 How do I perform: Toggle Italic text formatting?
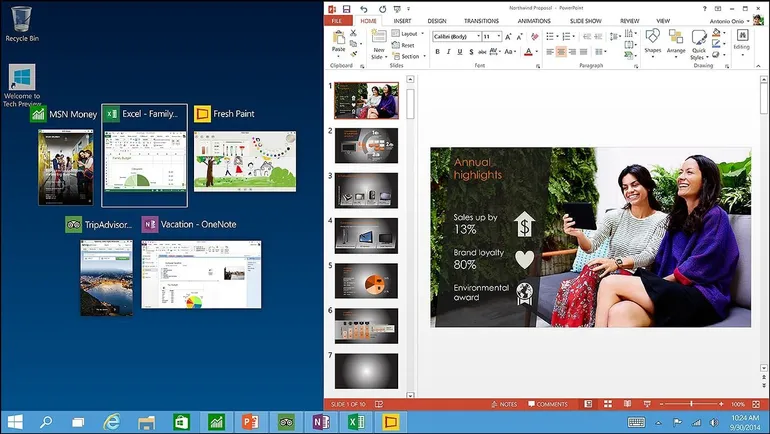click(449, 51)
